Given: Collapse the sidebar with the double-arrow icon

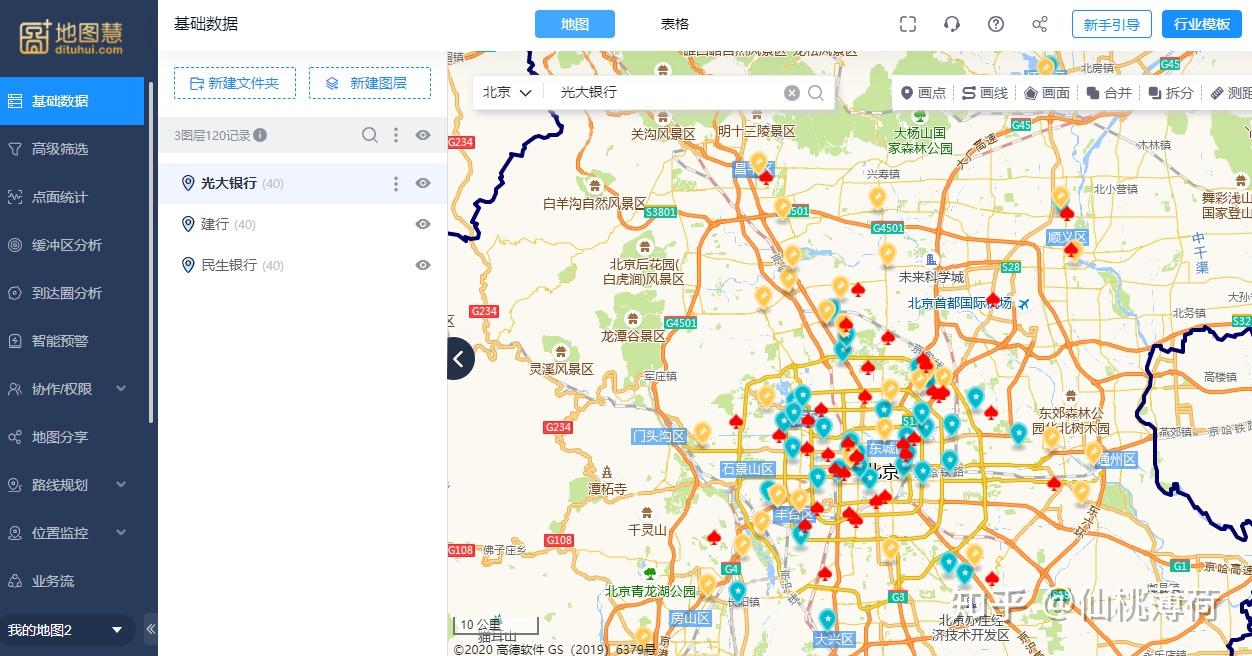Looking at the screenshot, I should coord(151,629).
